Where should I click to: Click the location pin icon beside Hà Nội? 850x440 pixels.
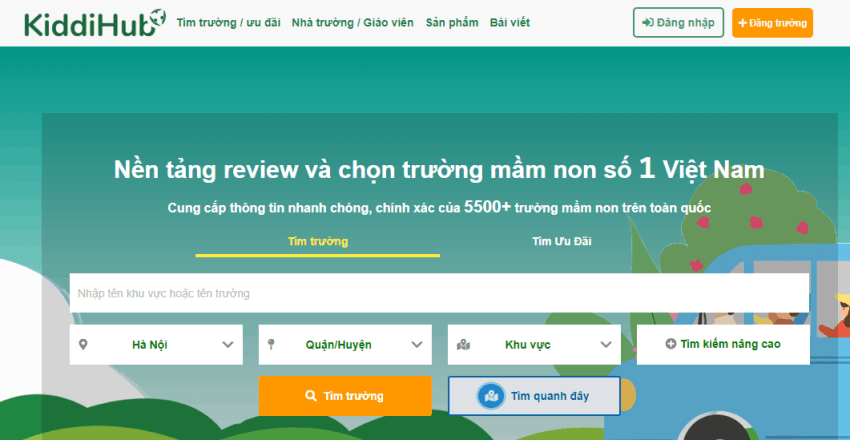(x=84, y=344)
